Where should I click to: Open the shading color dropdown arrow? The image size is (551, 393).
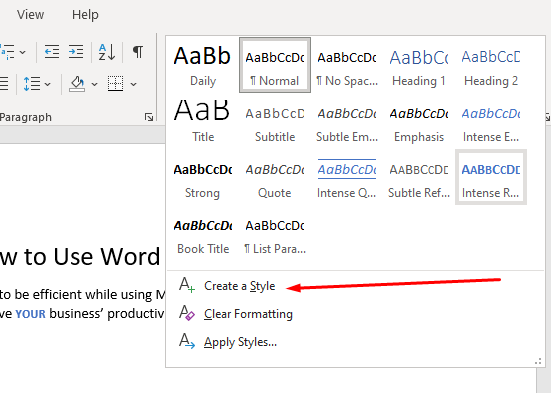point(94,84)
